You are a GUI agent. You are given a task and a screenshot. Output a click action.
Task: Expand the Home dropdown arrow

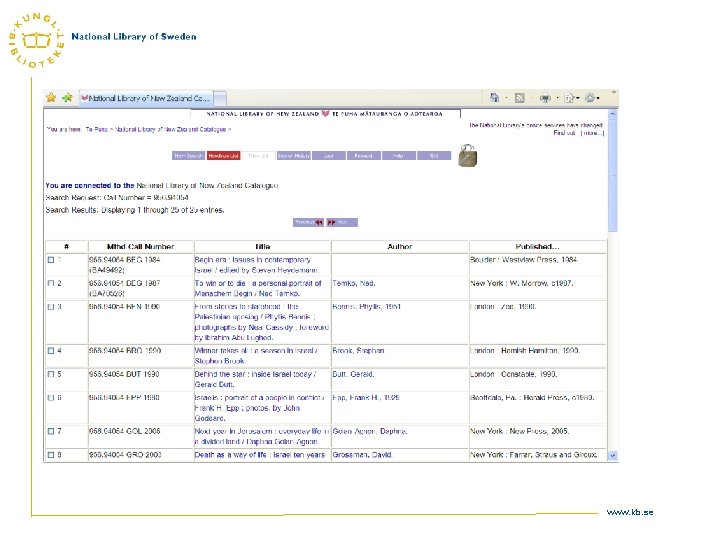(x=506, y=98)
